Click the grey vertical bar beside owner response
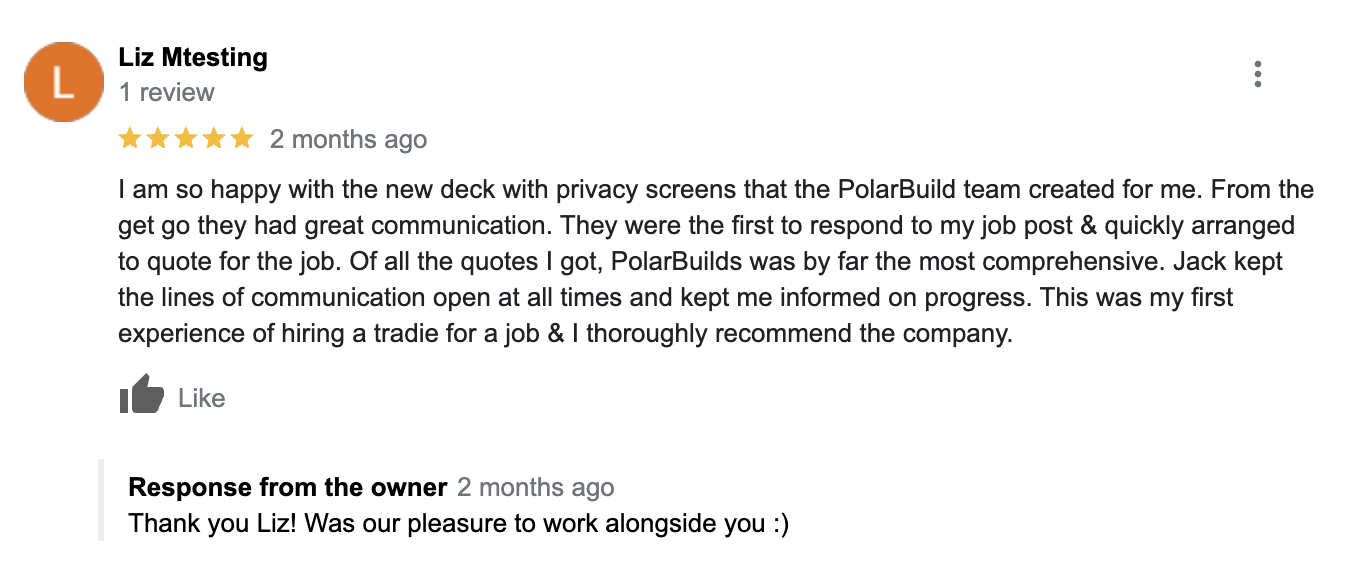1354x578 pixels. [x=101, y=500]
